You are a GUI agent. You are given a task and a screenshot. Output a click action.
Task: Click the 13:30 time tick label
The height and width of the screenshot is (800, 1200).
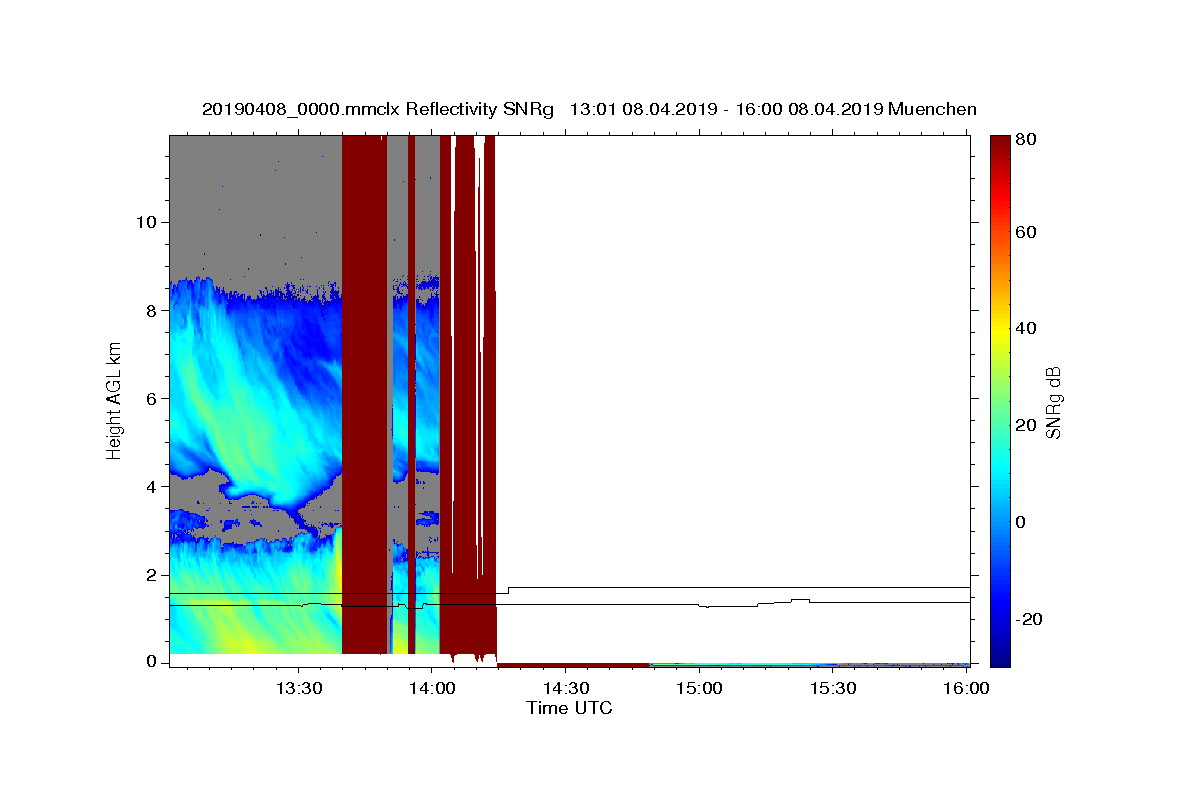click(x=298, y=688)
